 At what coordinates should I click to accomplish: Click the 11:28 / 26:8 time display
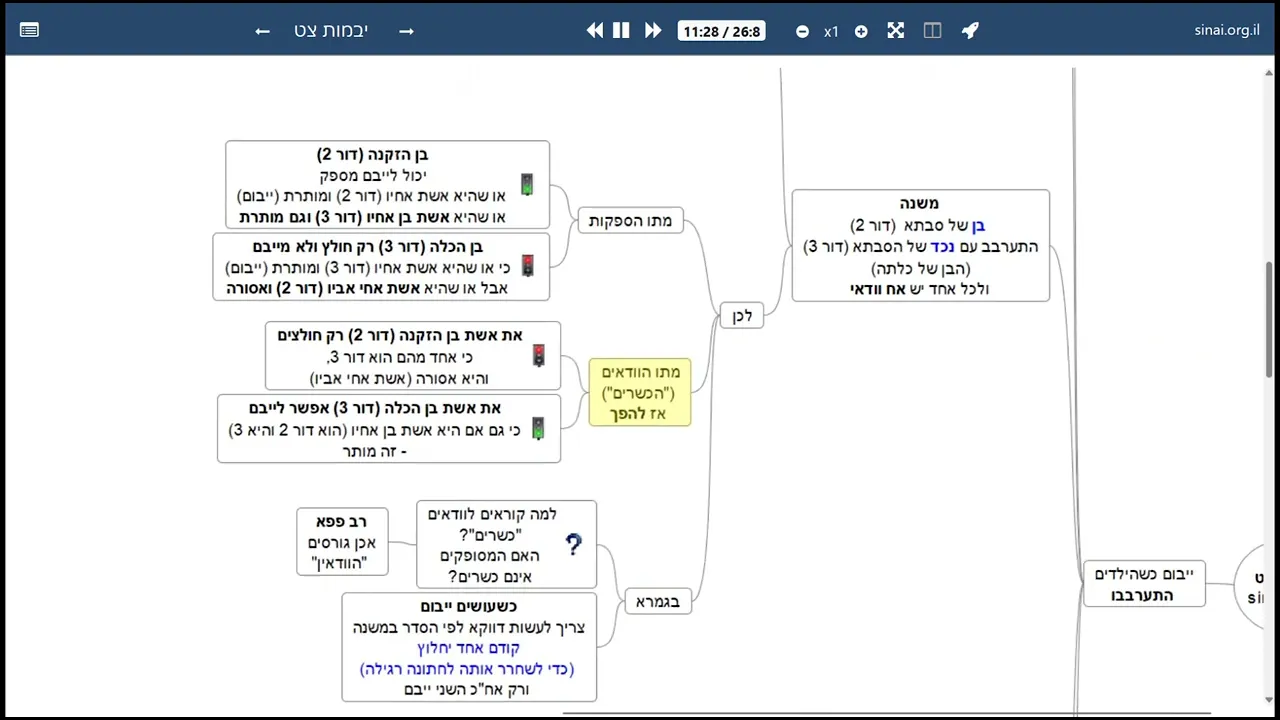[722, 31]
